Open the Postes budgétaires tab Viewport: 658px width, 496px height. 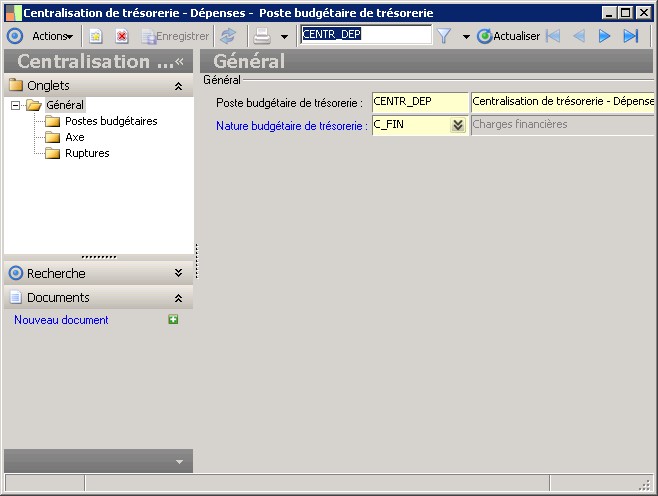[111, 121]
